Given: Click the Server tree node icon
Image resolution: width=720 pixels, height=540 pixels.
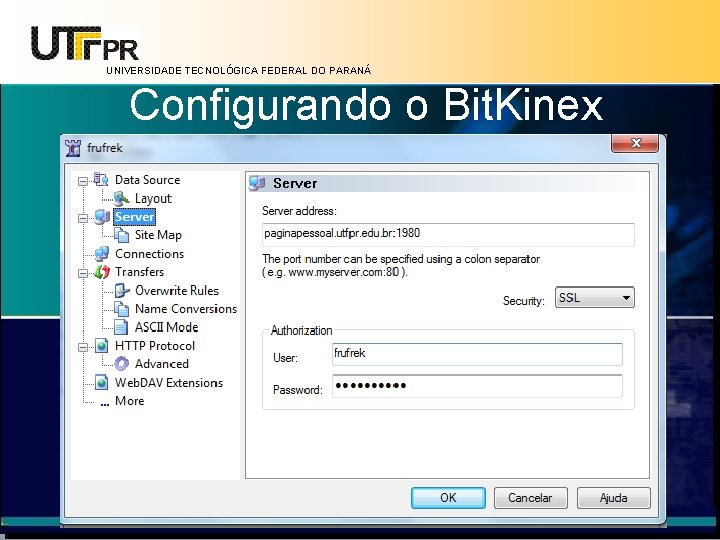Looking at the screenshot, I should [x=102, y=217].
